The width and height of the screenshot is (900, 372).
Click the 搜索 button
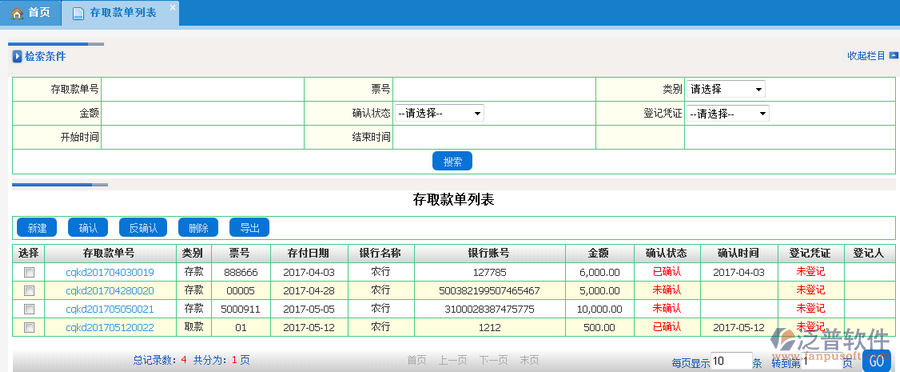(x=452, y=161)
